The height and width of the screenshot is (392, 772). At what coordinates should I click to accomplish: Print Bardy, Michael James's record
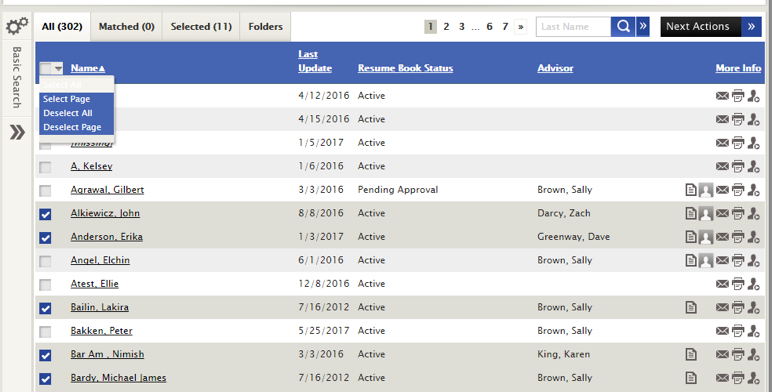tap(738, 378)
